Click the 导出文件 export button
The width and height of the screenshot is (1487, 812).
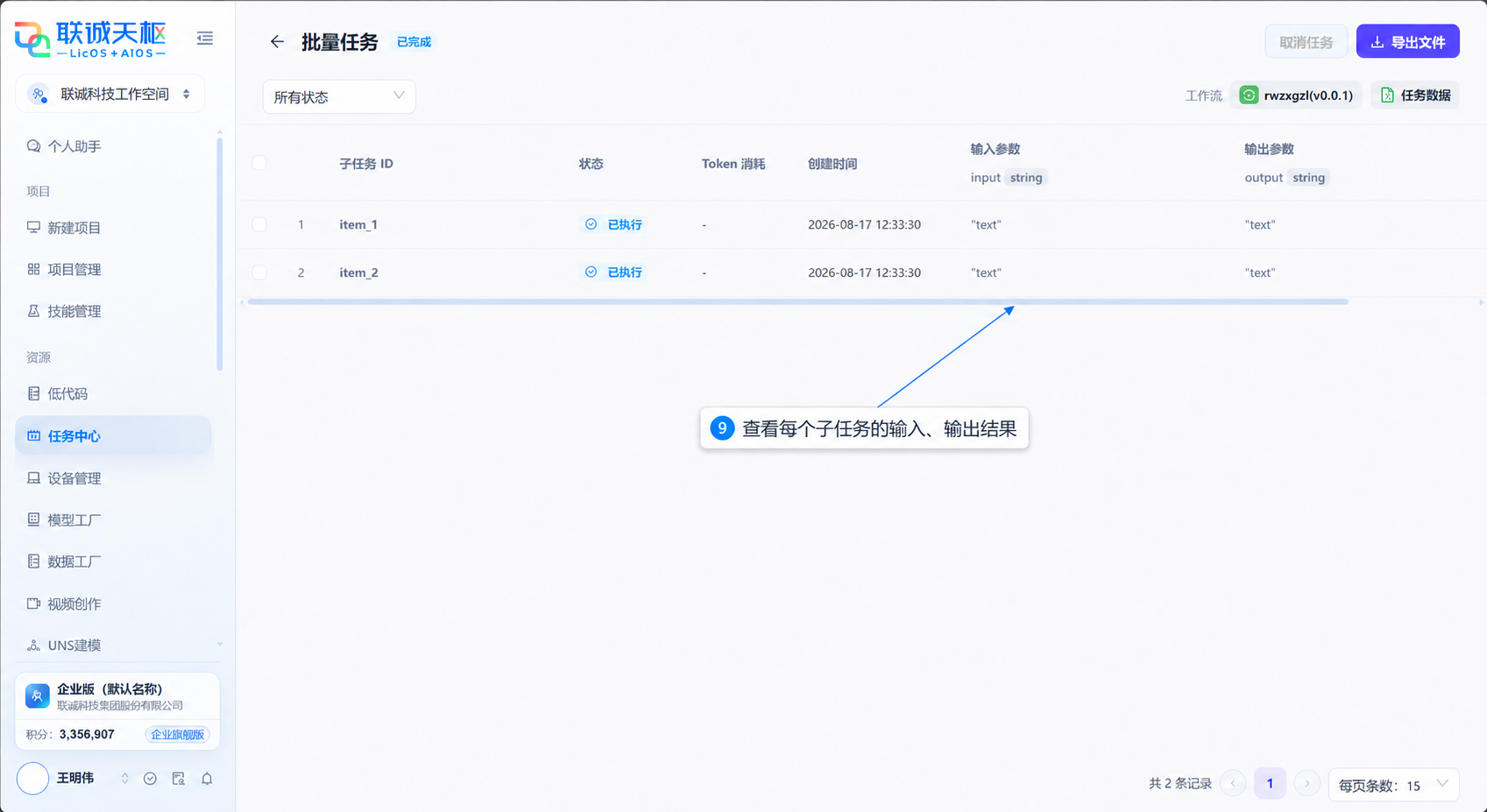[x=1407, y=41]
